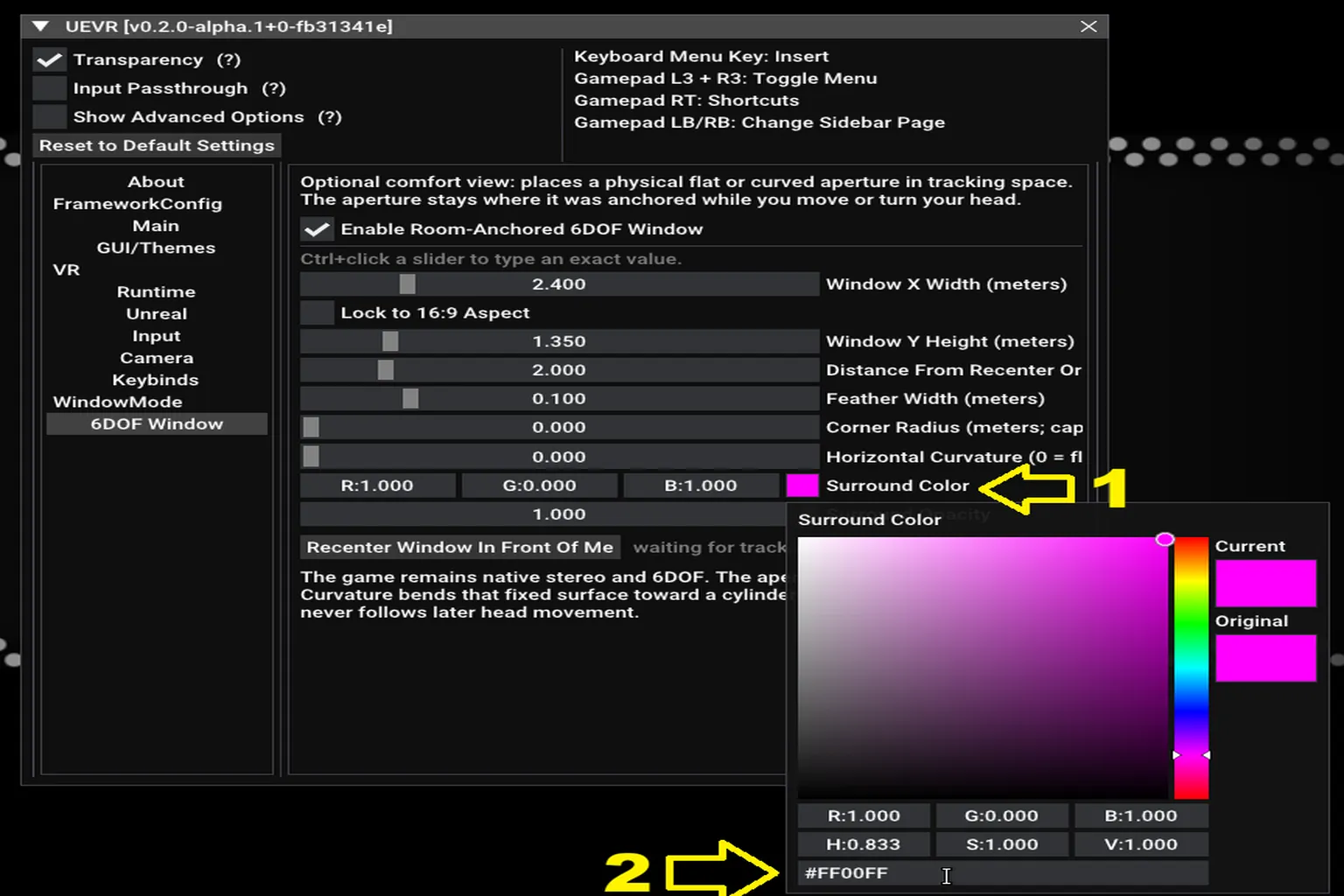This screenshot has height=896, width=1344.
Task: Click the Horizontal Curvature slider
Action: coord(559,457)
